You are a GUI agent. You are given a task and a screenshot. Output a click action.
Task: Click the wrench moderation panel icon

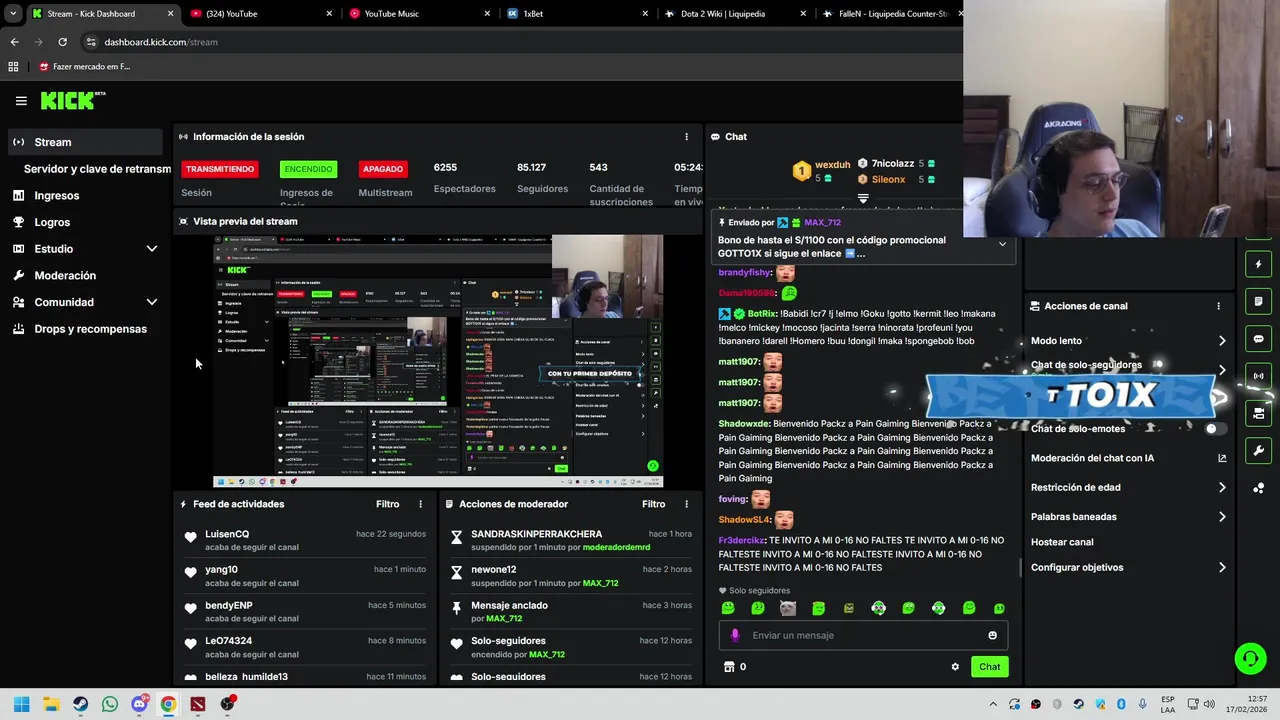[1258, 450]
